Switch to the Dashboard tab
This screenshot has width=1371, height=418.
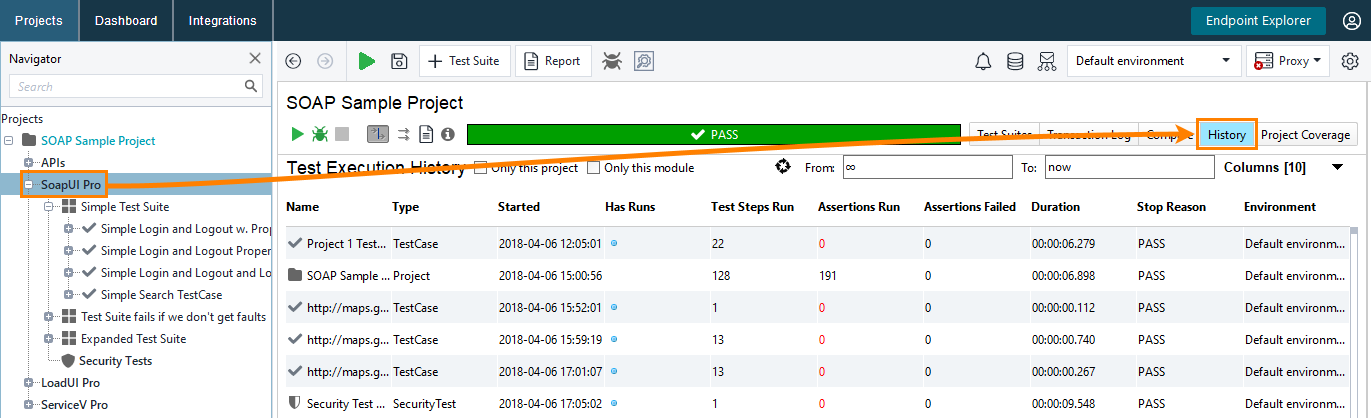126,20
